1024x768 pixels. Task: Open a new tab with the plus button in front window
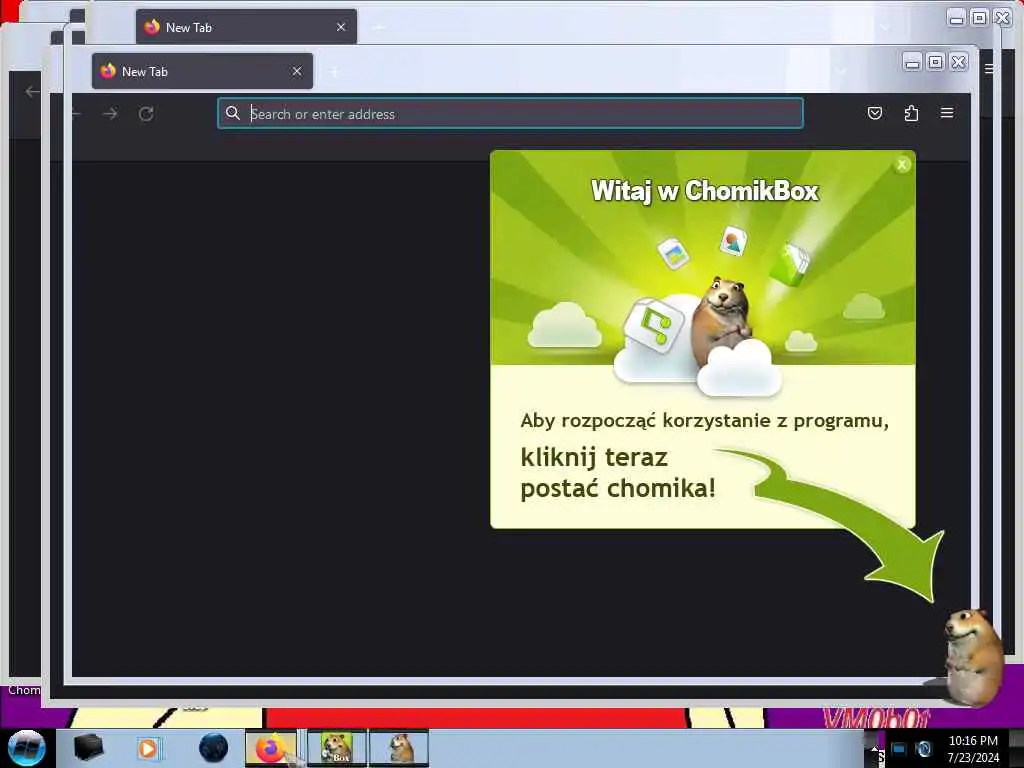pyautogui.click(x=334, y=72)
